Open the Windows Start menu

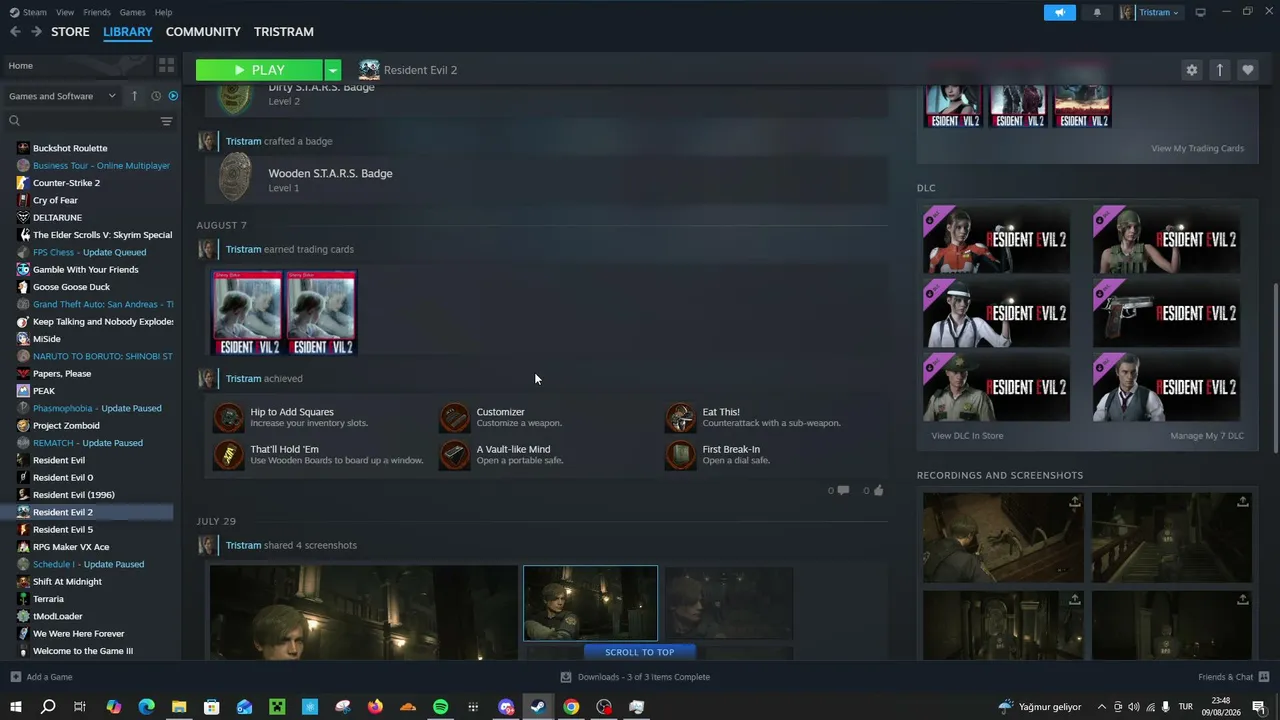coord(15,707)
